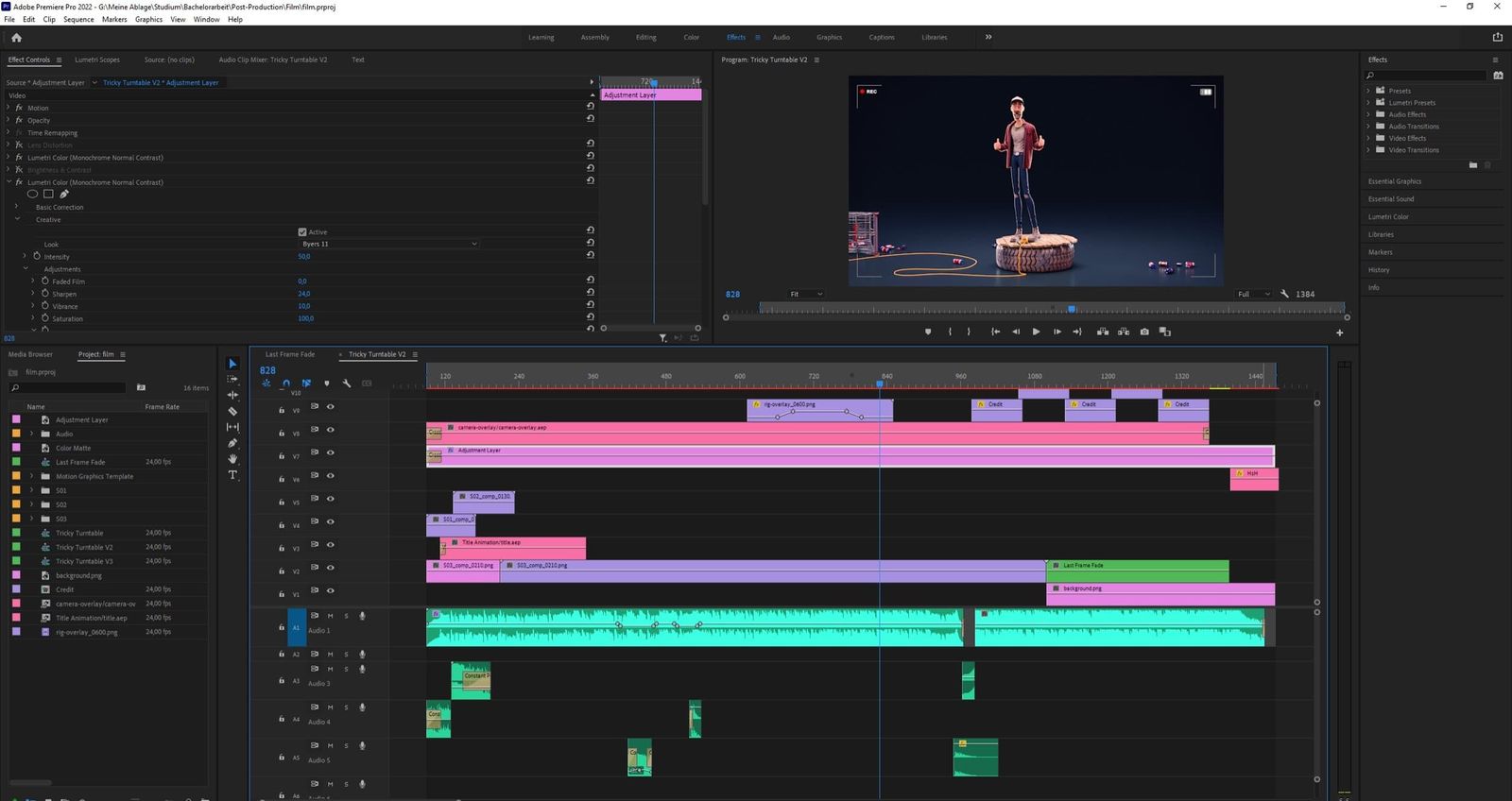Reset the Motion effect
This screenshot has width=1512, height=801.
(x=591, y=106)
